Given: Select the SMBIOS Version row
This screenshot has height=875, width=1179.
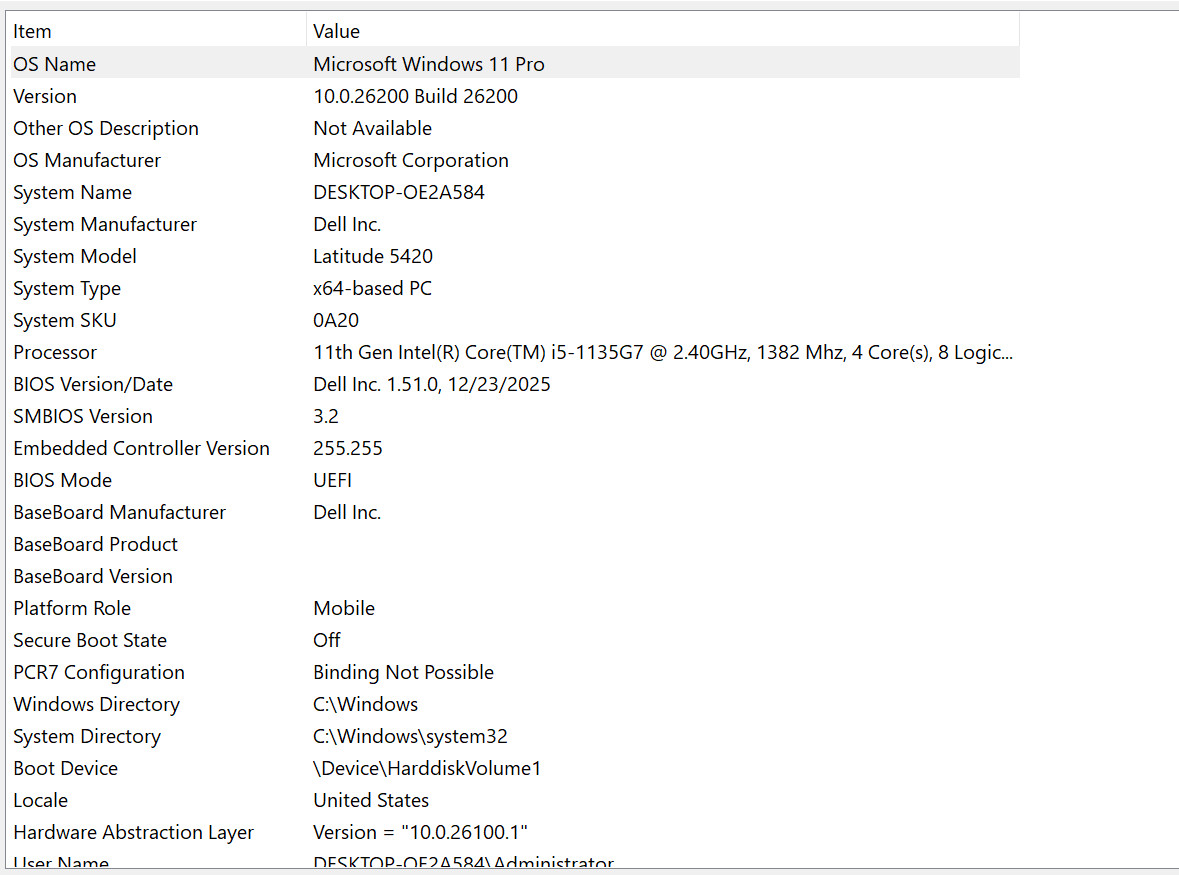Looking at the screenshot, I should tap(83, 416).
